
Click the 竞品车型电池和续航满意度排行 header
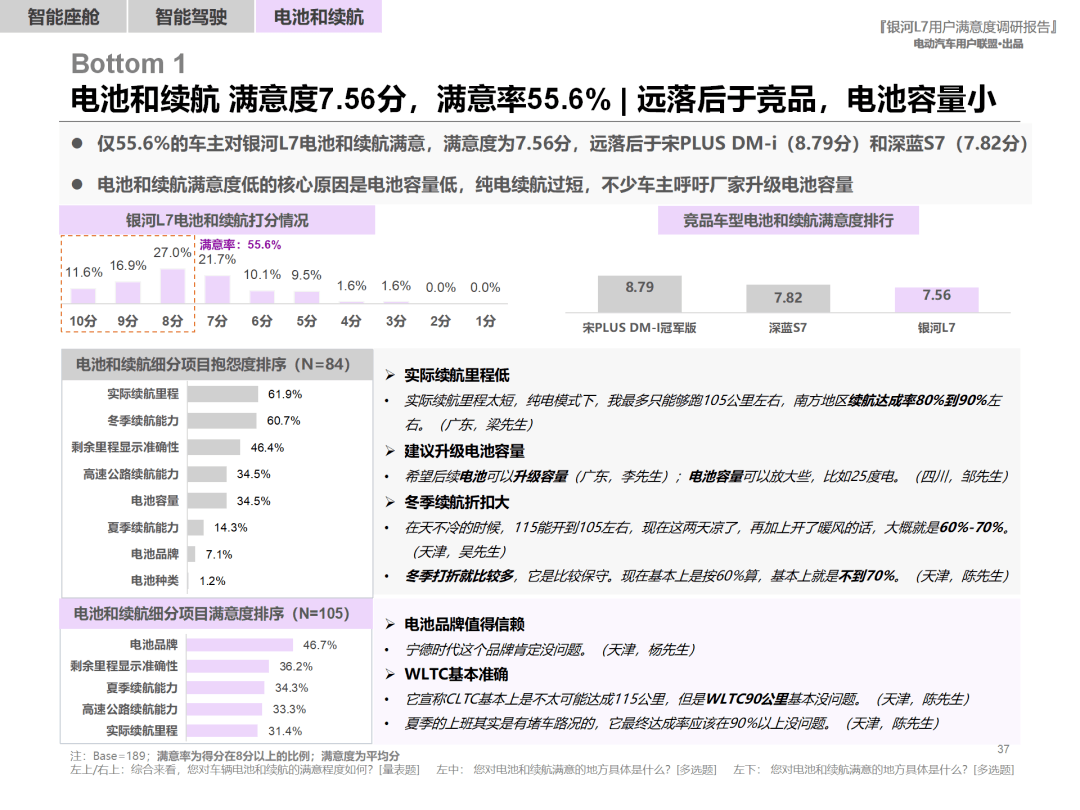coord(788,220)
